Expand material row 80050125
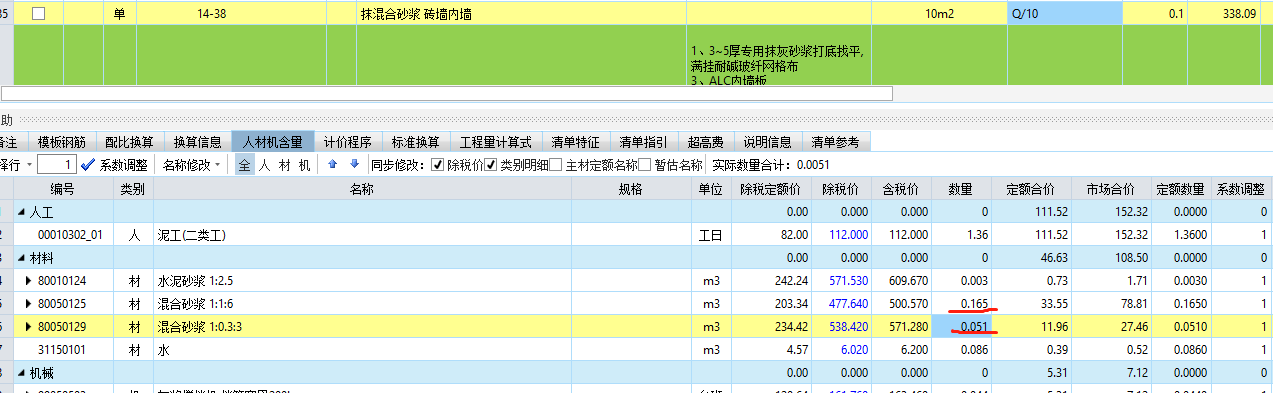 (29, 303)
